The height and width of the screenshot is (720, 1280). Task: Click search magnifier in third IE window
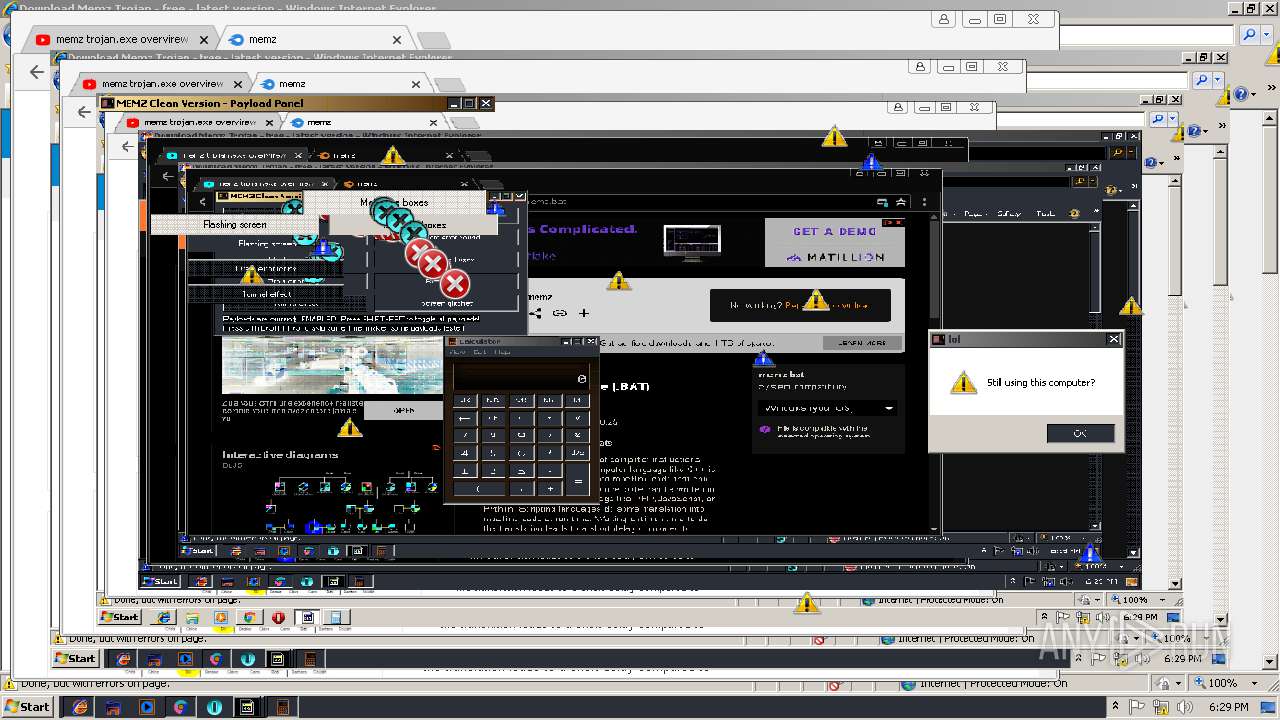point(1158,118)
